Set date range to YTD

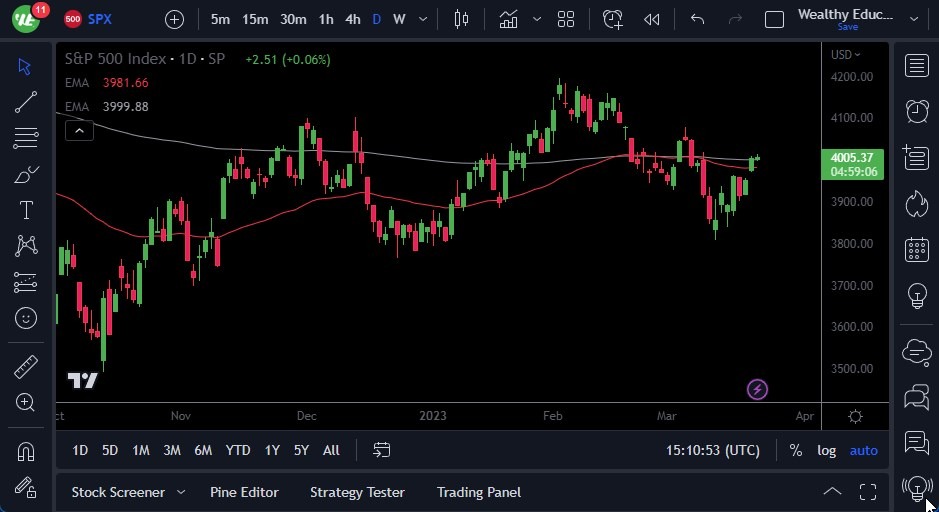(x=238, y=450)
